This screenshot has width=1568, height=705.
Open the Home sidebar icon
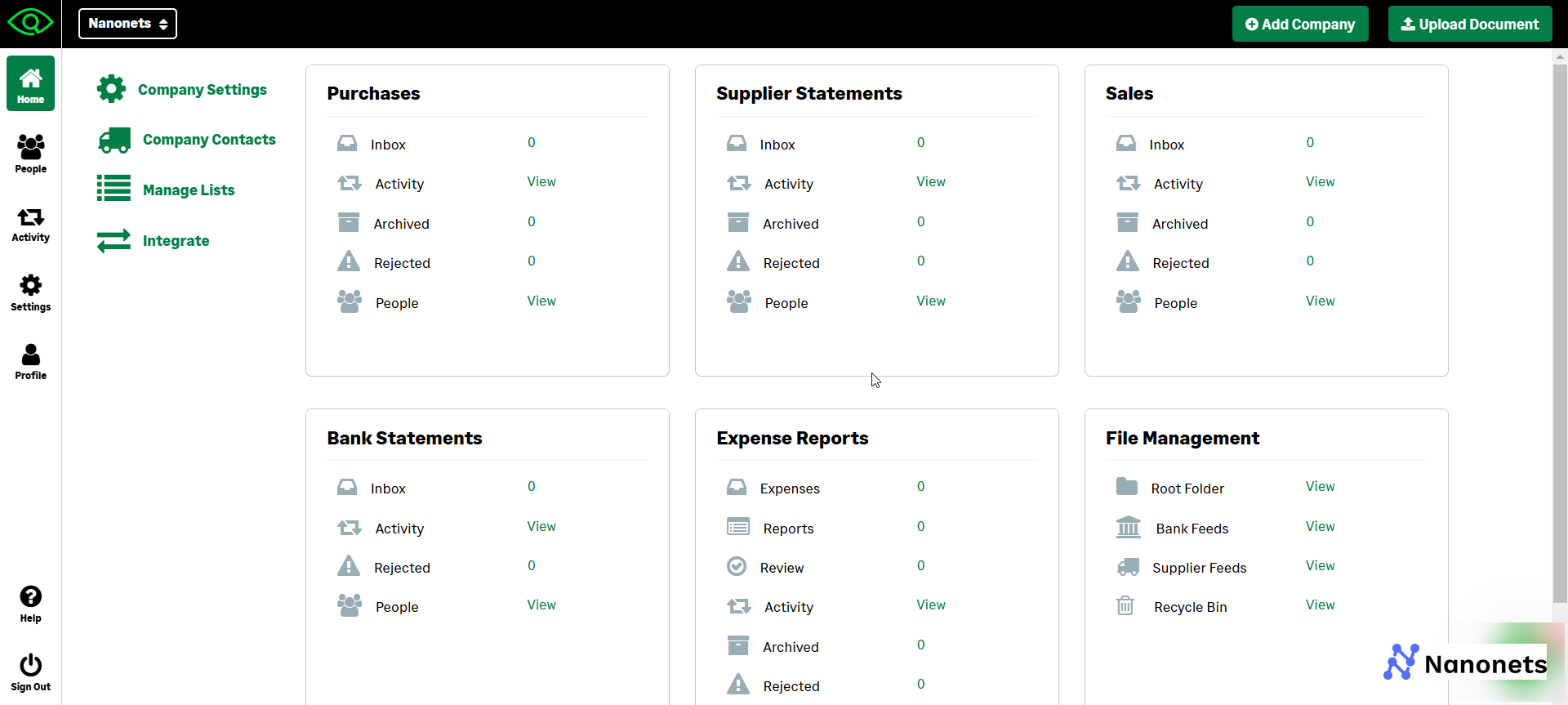tap(30, 83)
